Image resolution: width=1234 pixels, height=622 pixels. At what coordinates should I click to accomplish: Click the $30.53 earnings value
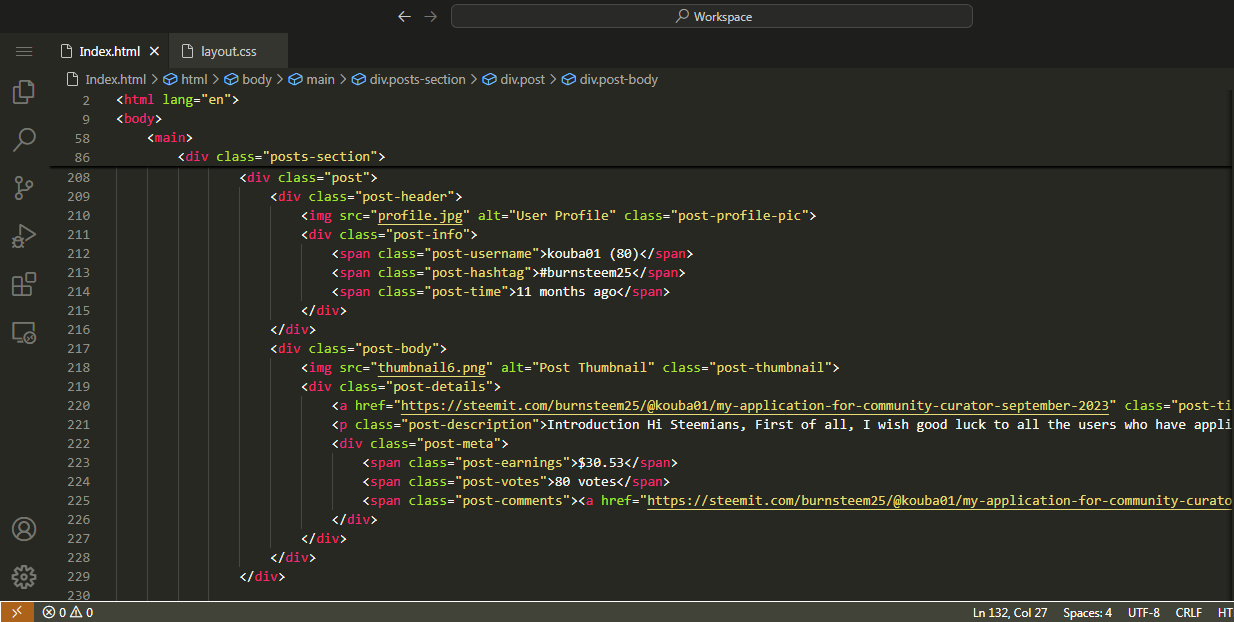[x=602, y=462]
